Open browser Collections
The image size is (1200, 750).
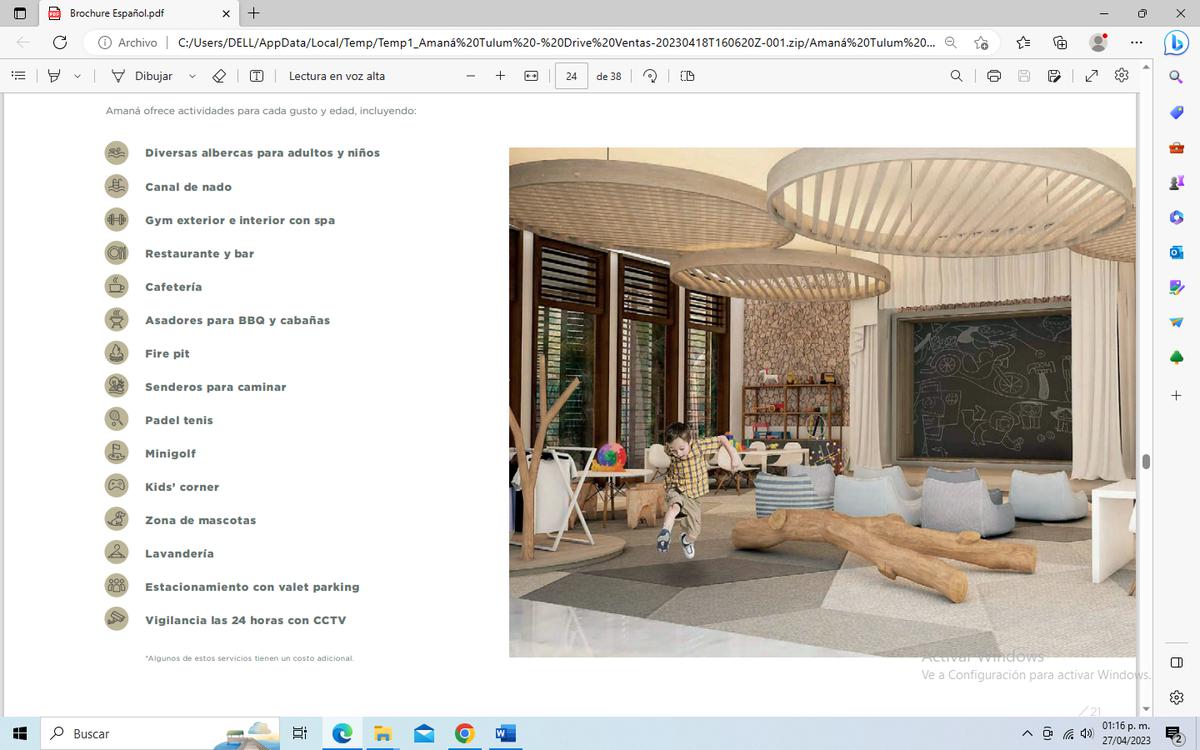coord(1061,43)
